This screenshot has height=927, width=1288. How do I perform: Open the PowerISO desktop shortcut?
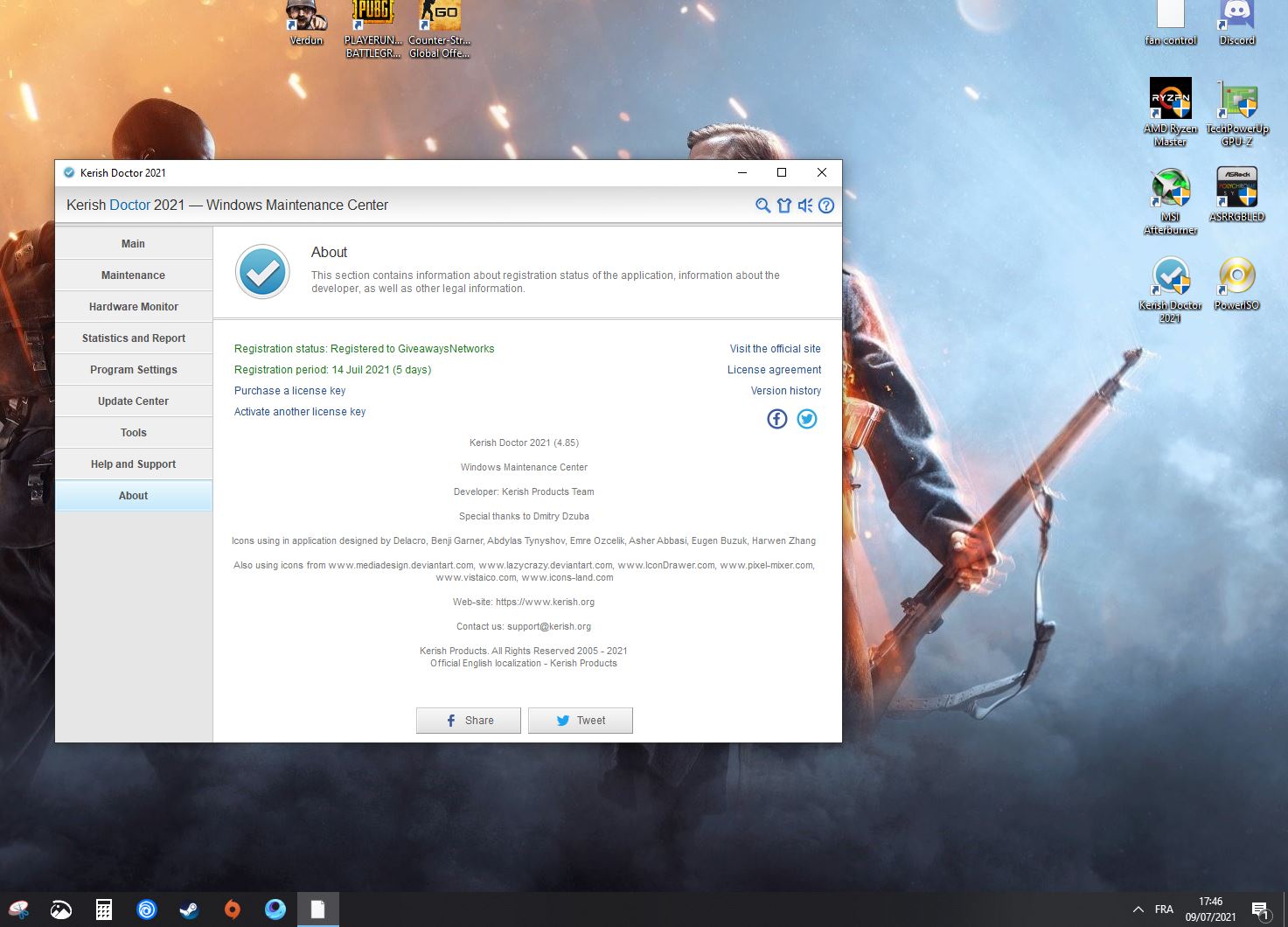1237,283
